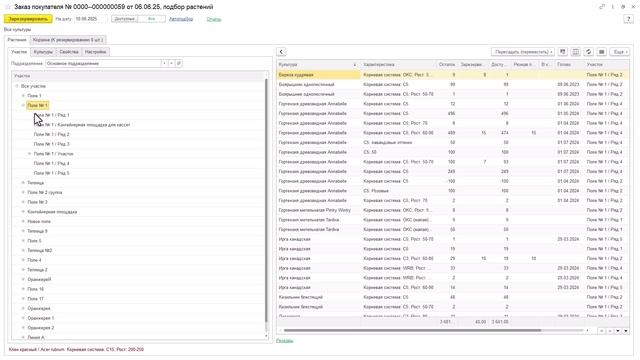Click the Зарезервировано column header
The height and width of the screenshot is (360, 640).
point(473,64)
